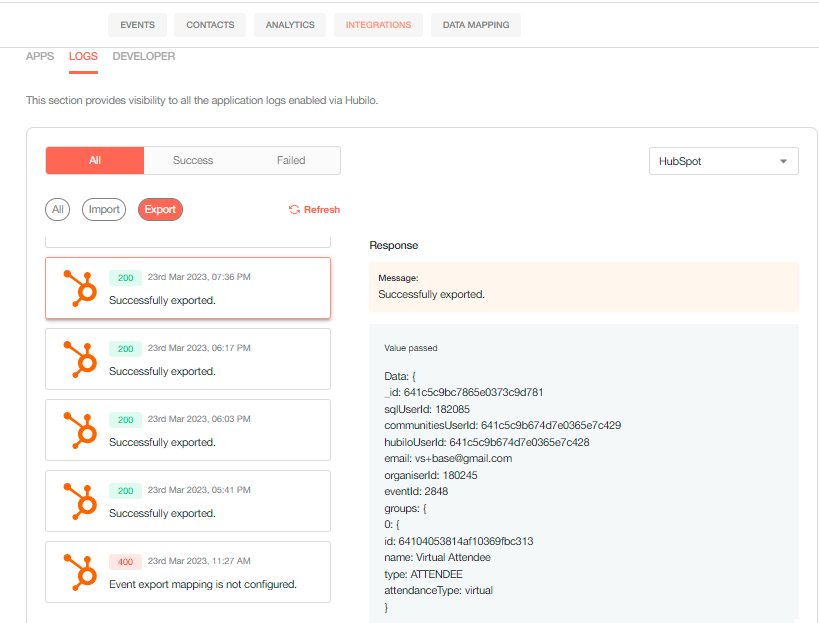The height and width of the screenshot is (623, 819).
Task: Switch to the APPS sub-tab
Action: tap(40, 56)
